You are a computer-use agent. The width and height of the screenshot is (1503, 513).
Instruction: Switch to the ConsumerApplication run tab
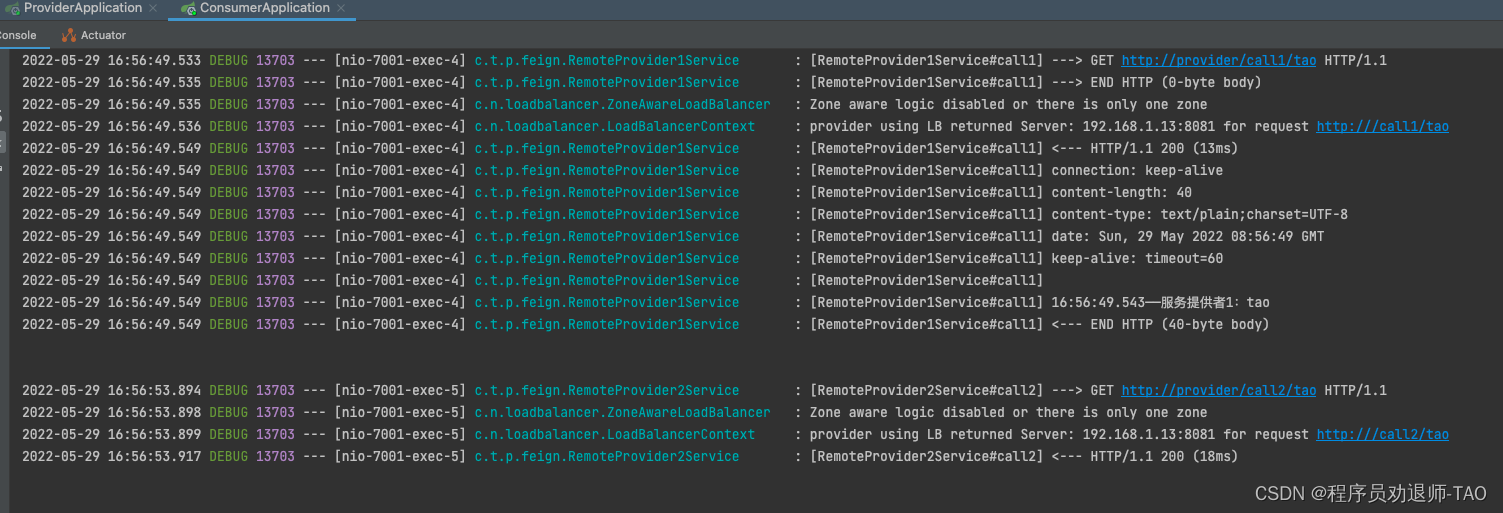(264, 8)
